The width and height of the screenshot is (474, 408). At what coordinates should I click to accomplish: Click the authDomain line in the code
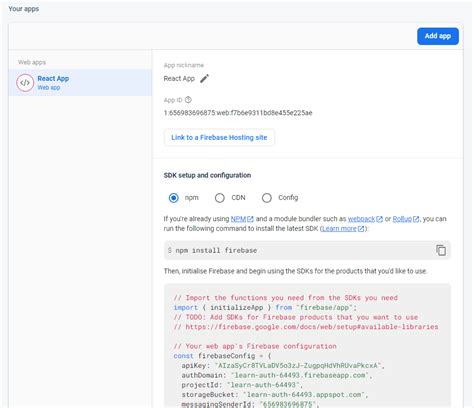click(277, 375)
